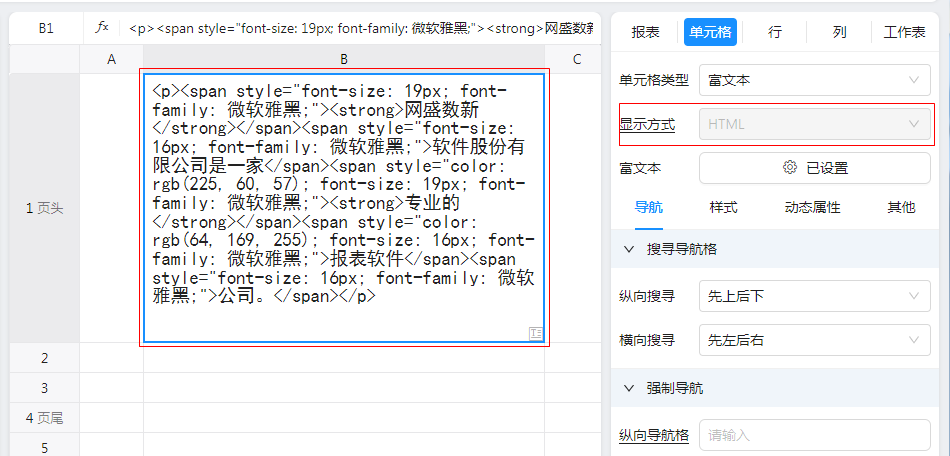950x456 pixels.
Task: Open the 显示方式 HTML dropdown
Action: pyautogui.click(x=814, y=124)
